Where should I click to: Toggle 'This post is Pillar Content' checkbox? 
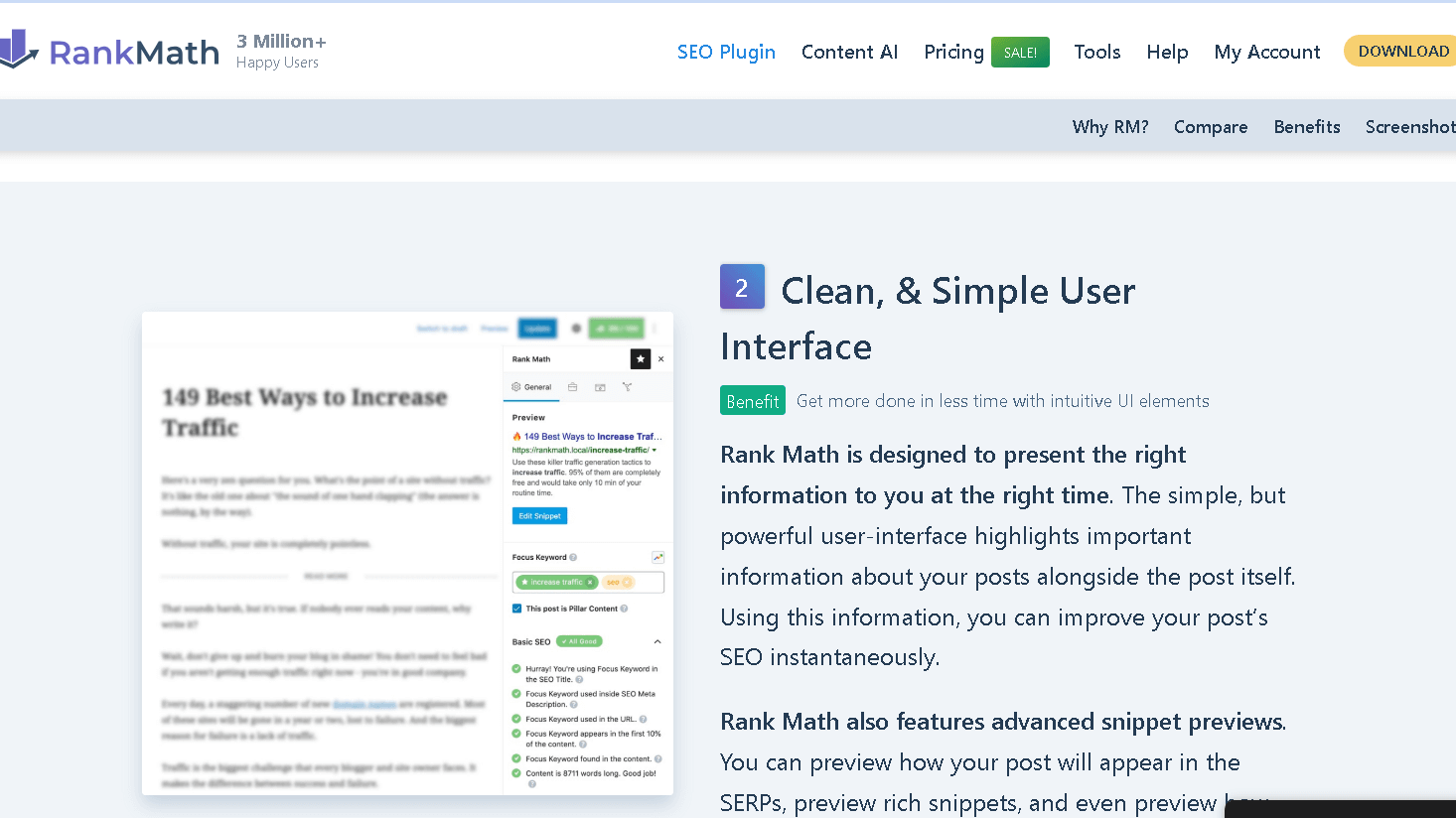[516, 609]
